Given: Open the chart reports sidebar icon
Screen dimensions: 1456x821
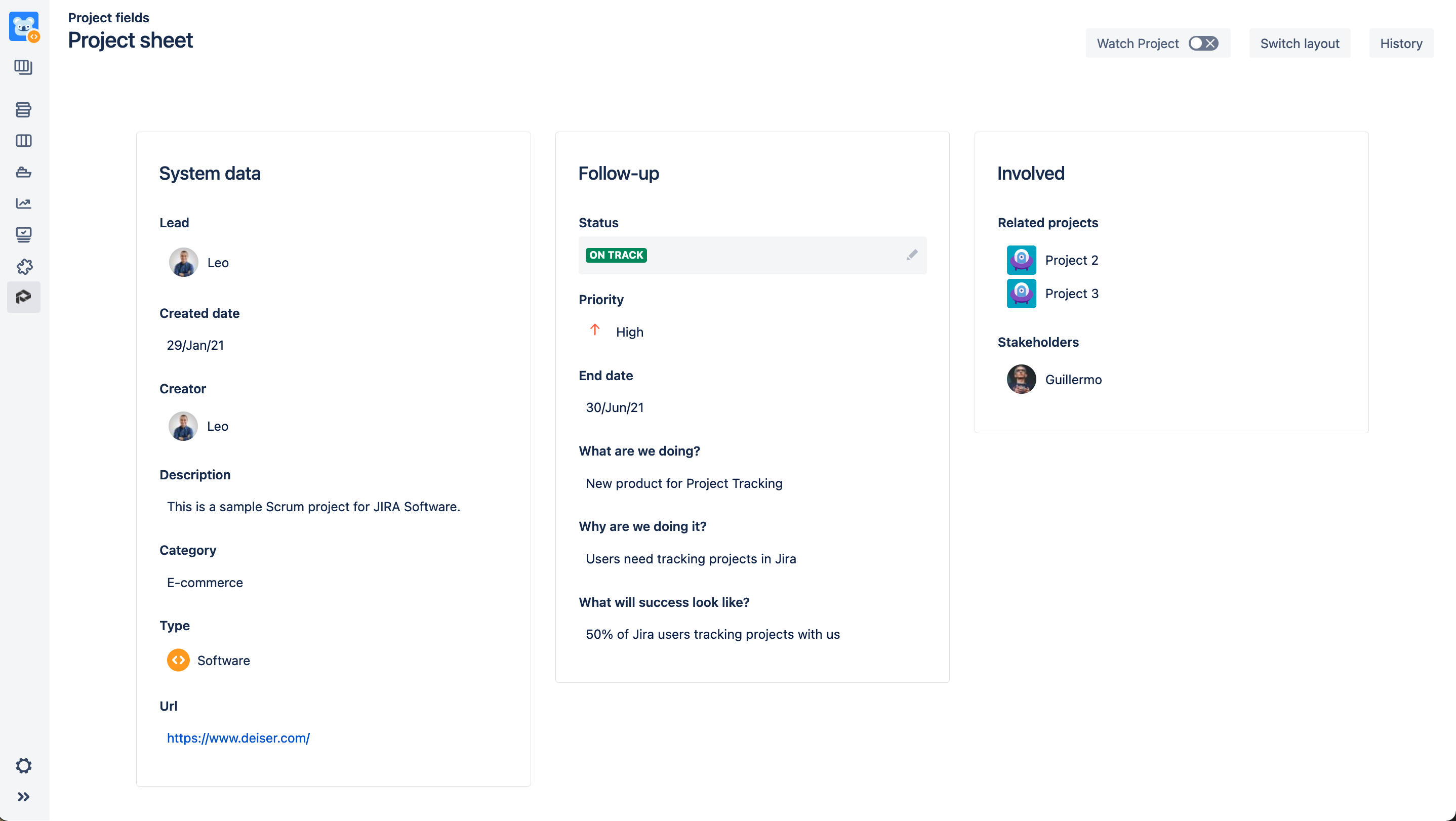Looking at the screenshot, I should click(23, 203).
